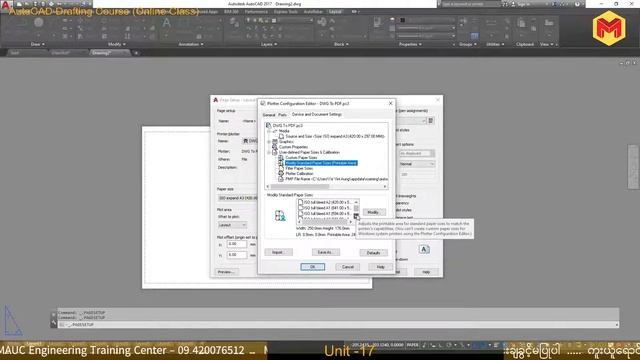Click the tree view horizontal scrollbar
Image resolution: width=640 pixels, height=360 pixels.
tap(326, 187)
